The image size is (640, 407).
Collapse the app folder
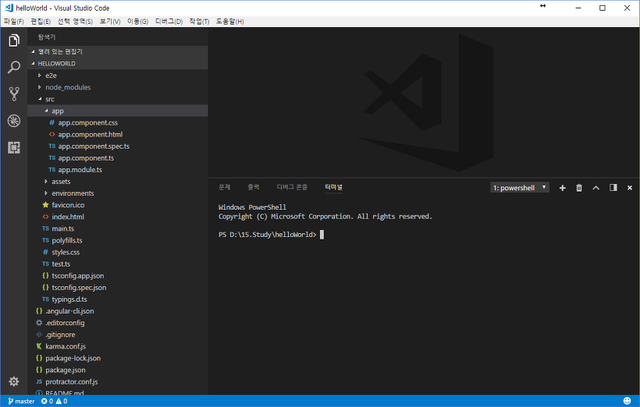point(118,111)
